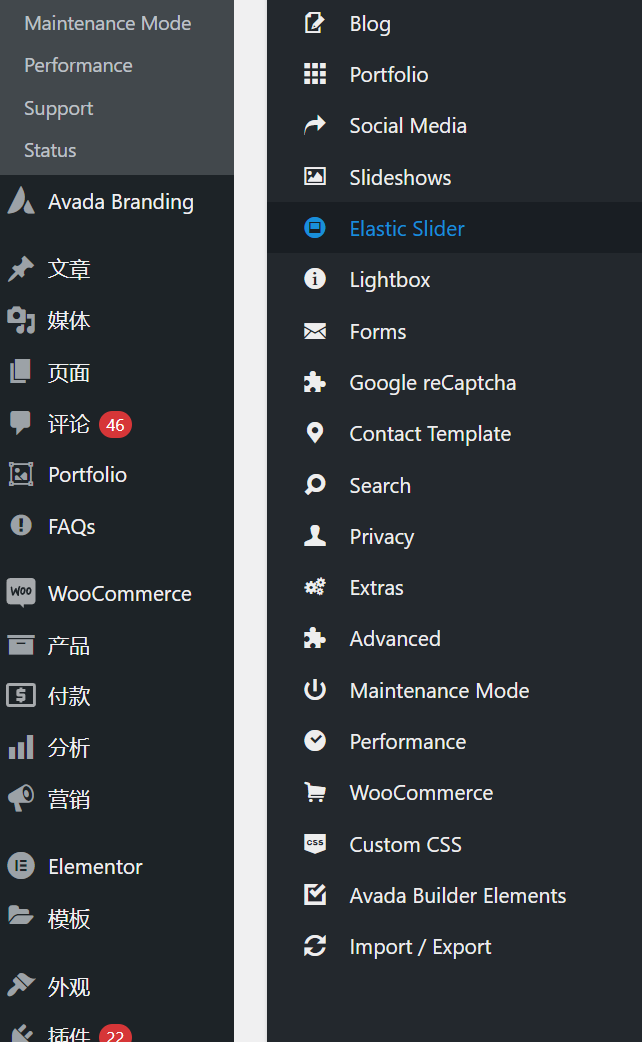The image size is (643, 1042).
Task: Click the Contact Template map pin icon
Action: (315, 433)
